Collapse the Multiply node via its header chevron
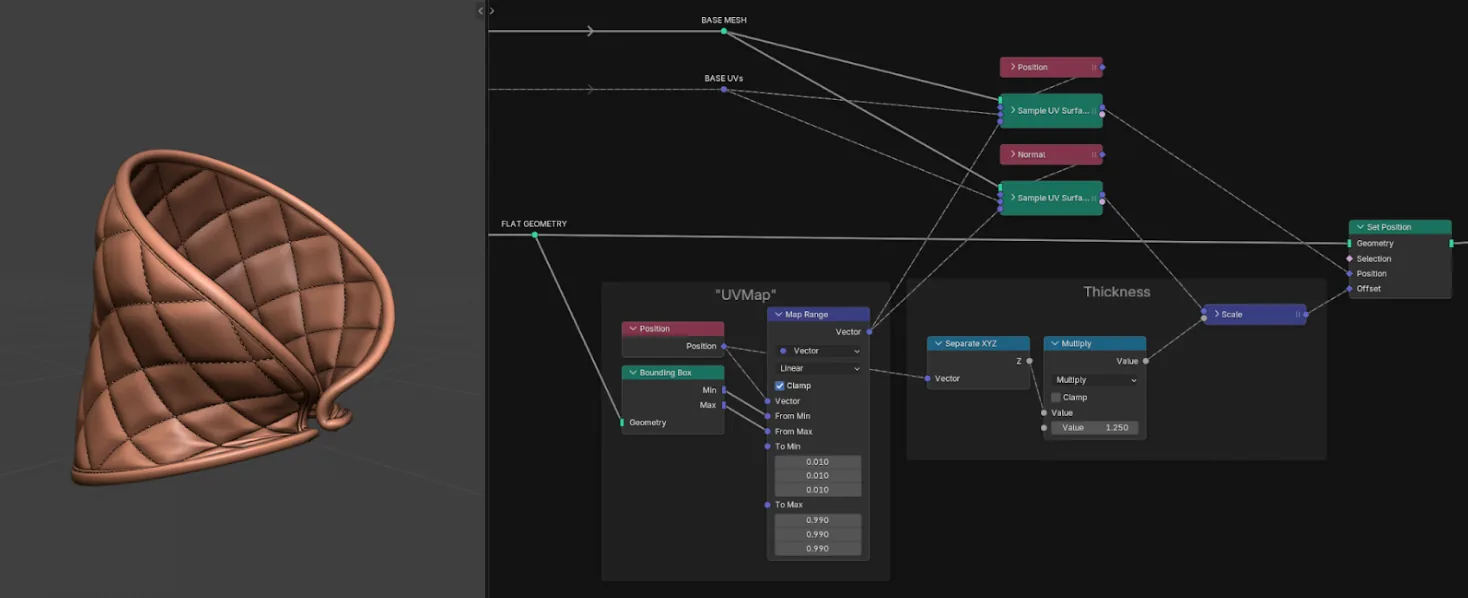This screenshot has width=1468, height=598. pos(1055,343)
